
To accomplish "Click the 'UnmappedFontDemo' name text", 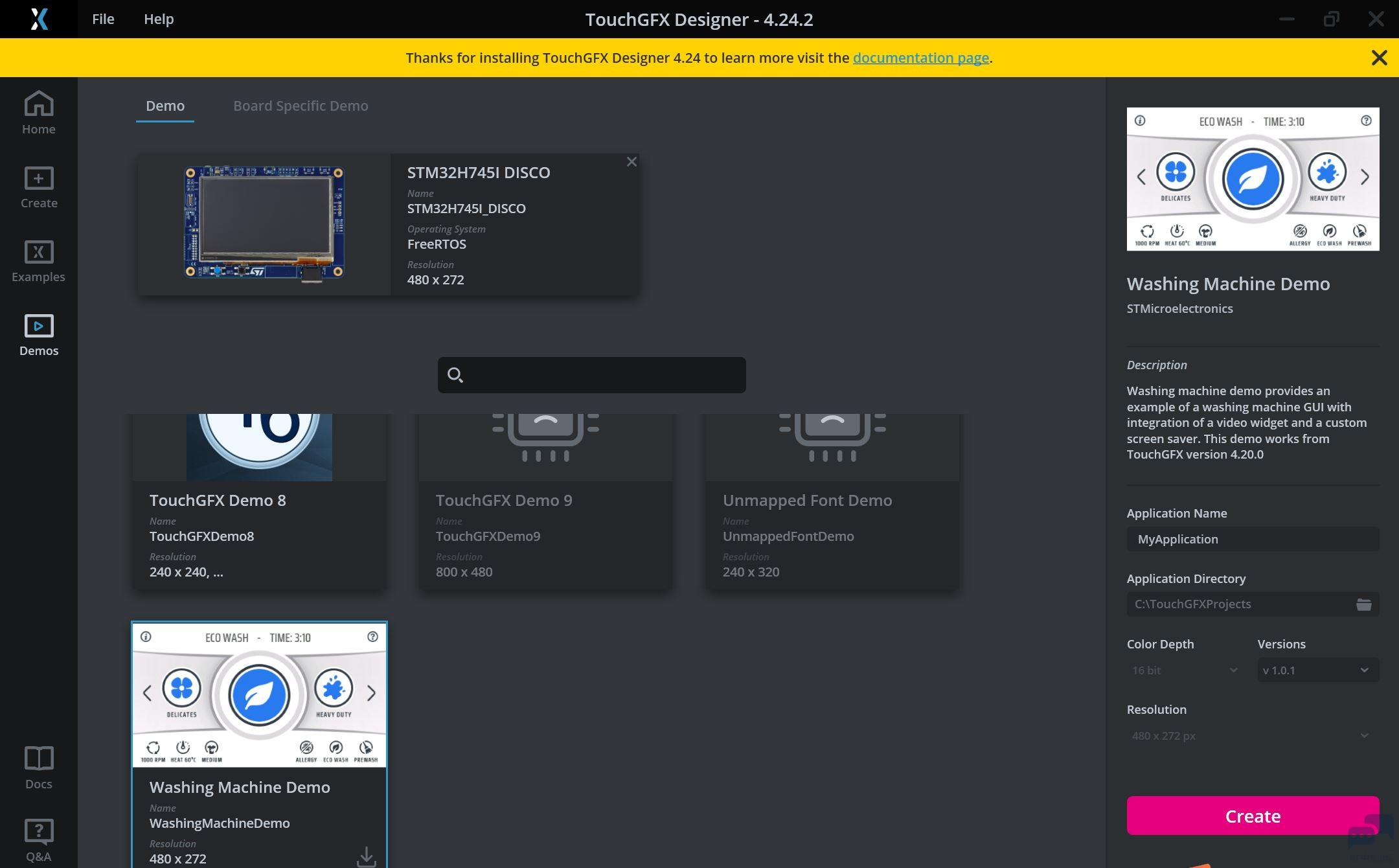I will [788, 536].
